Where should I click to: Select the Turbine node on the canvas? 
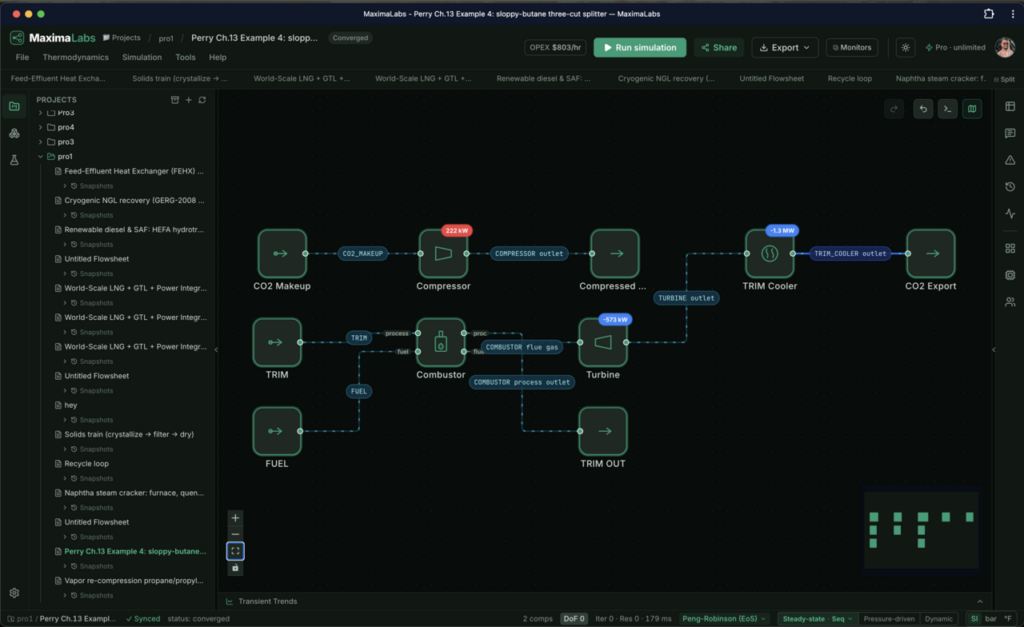(603, 342)
